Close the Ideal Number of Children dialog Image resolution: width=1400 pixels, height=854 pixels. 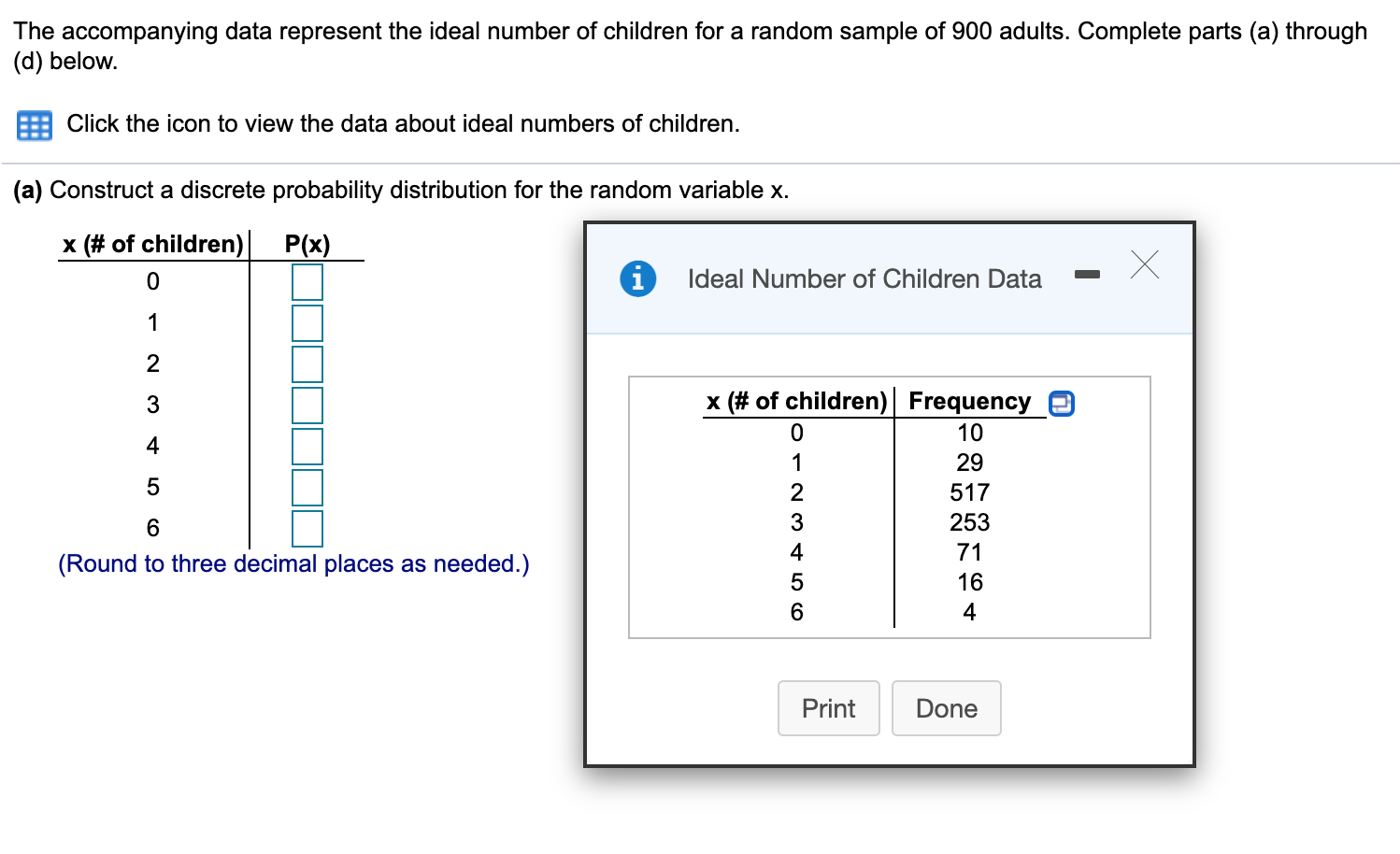pyautogui.click(x=1144, y=264)
